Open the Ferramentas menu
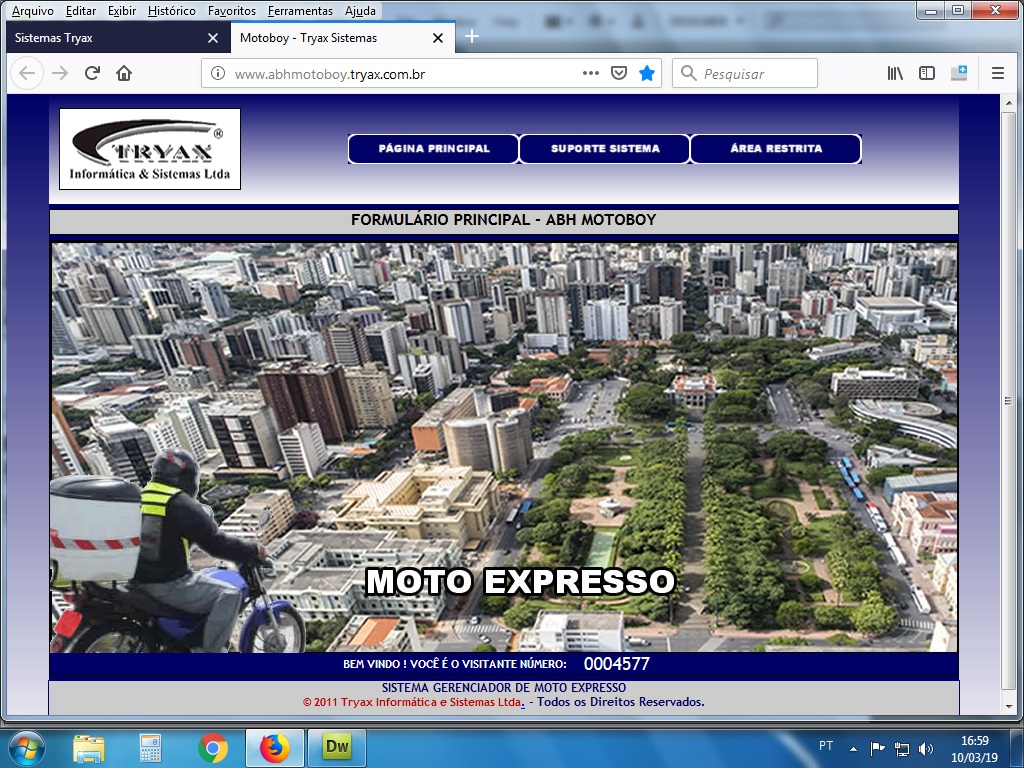The image size is (1024, 768). point(300,11)
